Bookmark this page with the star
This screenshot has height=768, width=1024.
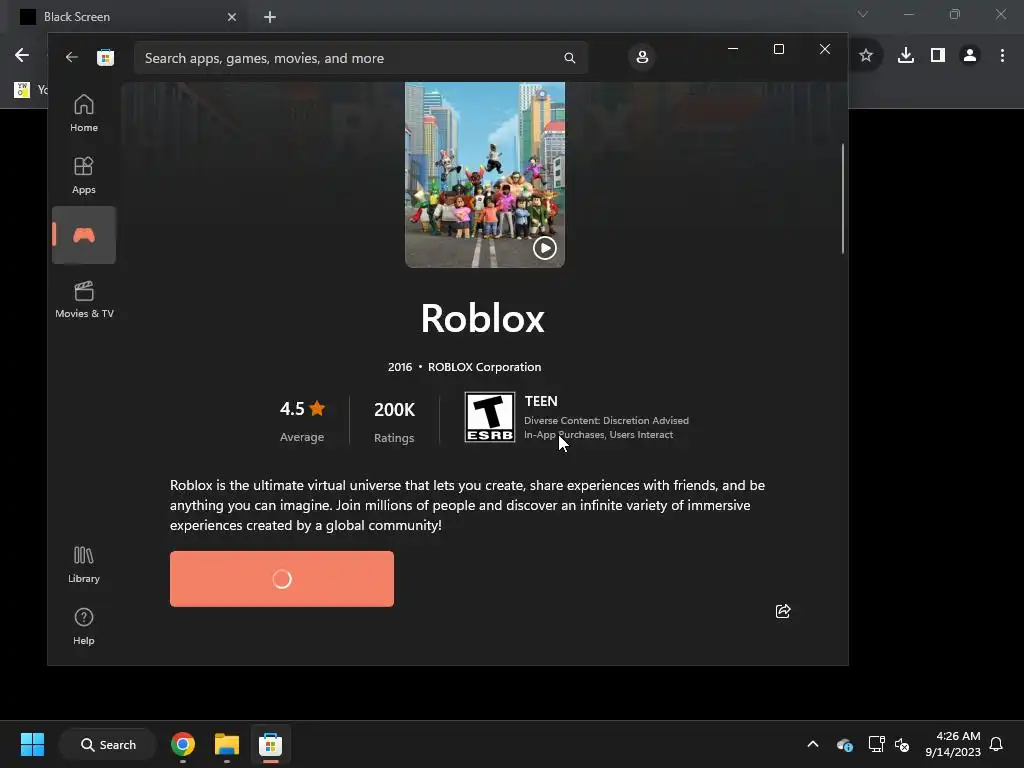(x=866, y=56)
